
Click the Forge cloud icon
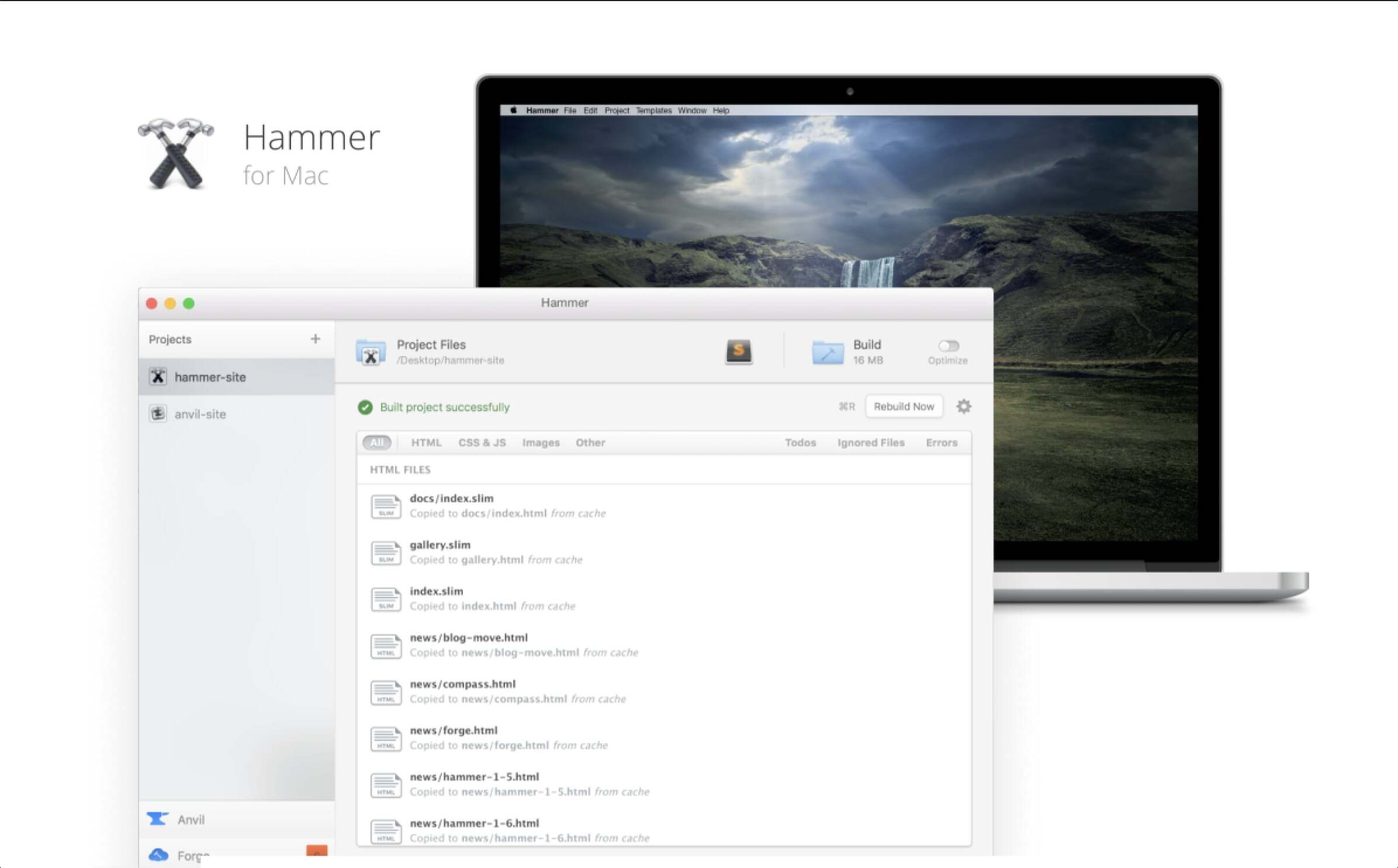point(158,855)
